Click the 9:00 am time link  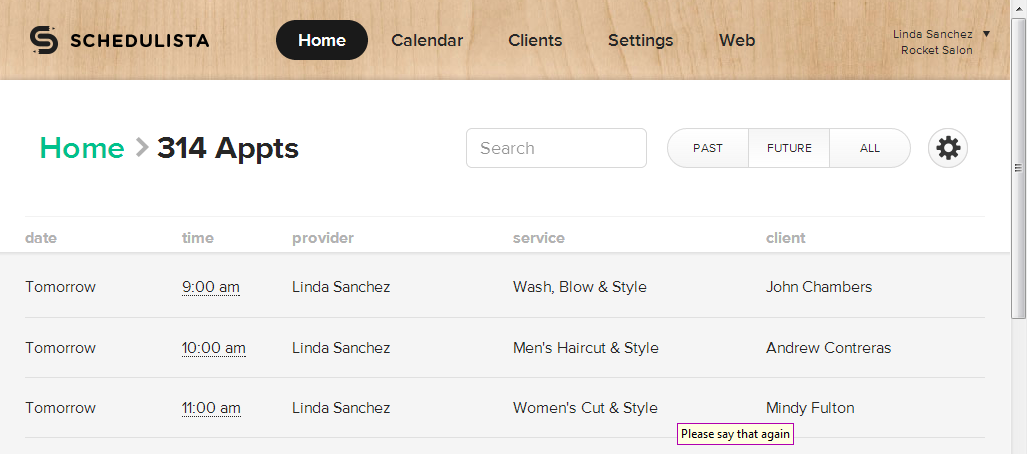click(x=211, y=287)
